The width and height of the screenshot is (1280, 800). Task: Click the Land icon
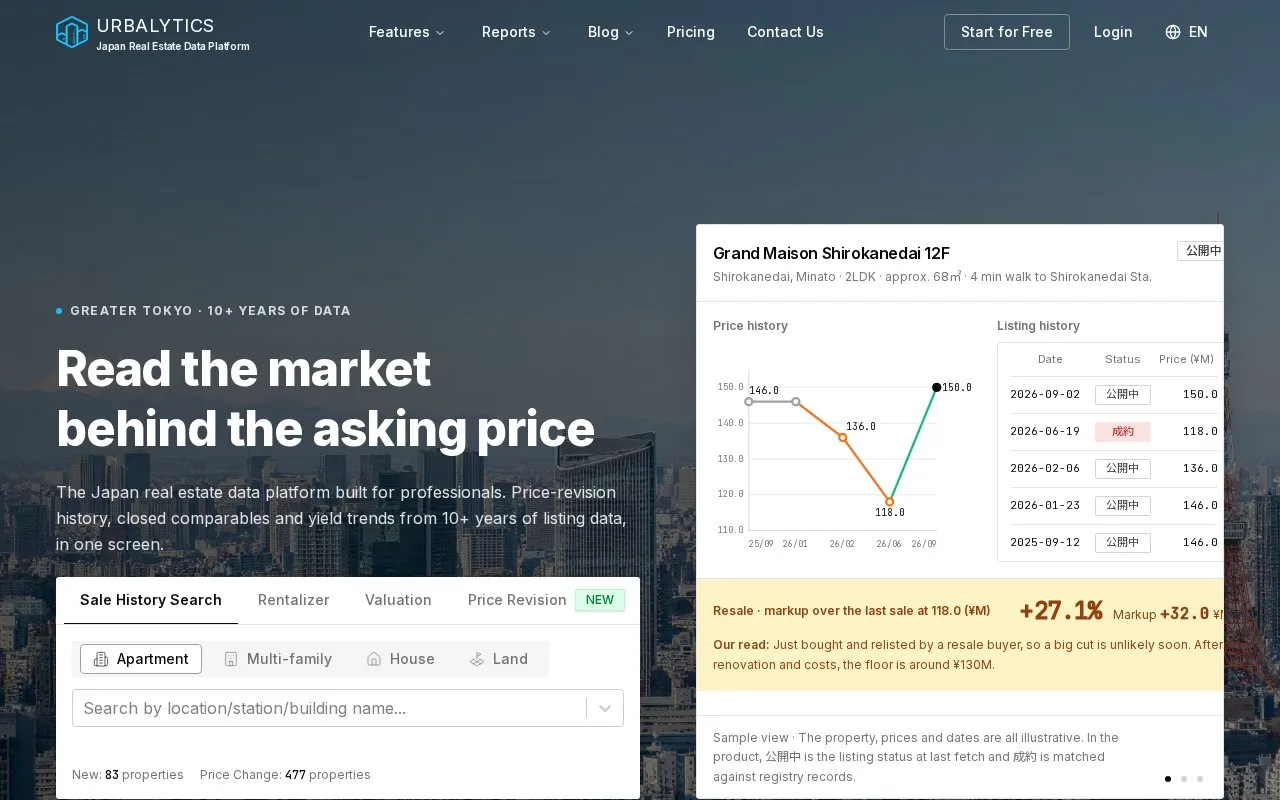[476, 659]
